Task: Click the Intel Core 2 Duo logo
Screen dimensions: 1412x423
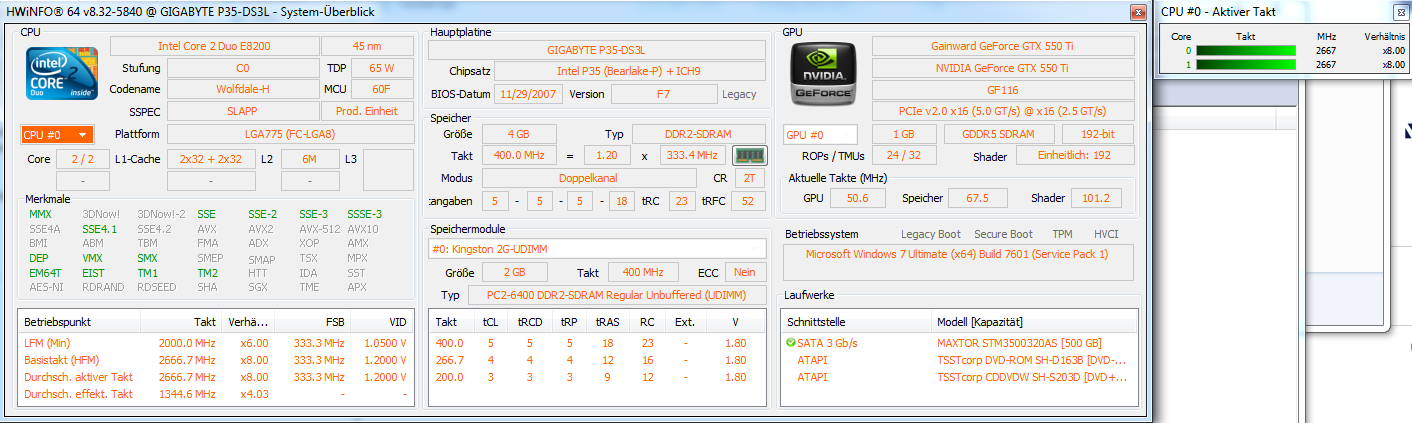Action: pyautogui.click(x=61, y=73)
